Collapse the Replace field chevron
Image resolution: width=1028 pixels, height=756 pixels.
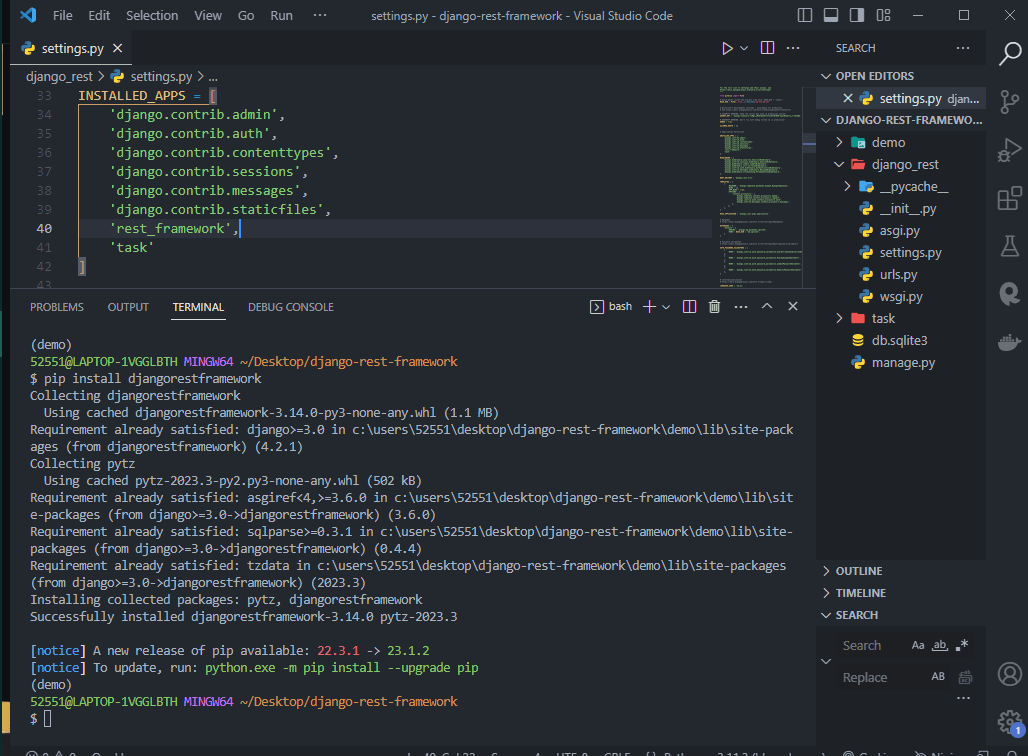tap(826, 661)
